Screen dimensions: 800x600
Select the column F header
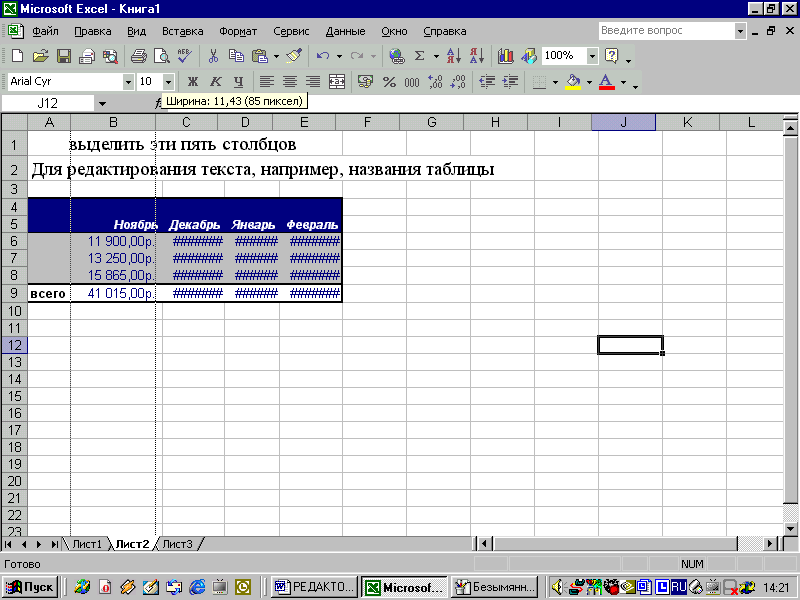point(367,122)
